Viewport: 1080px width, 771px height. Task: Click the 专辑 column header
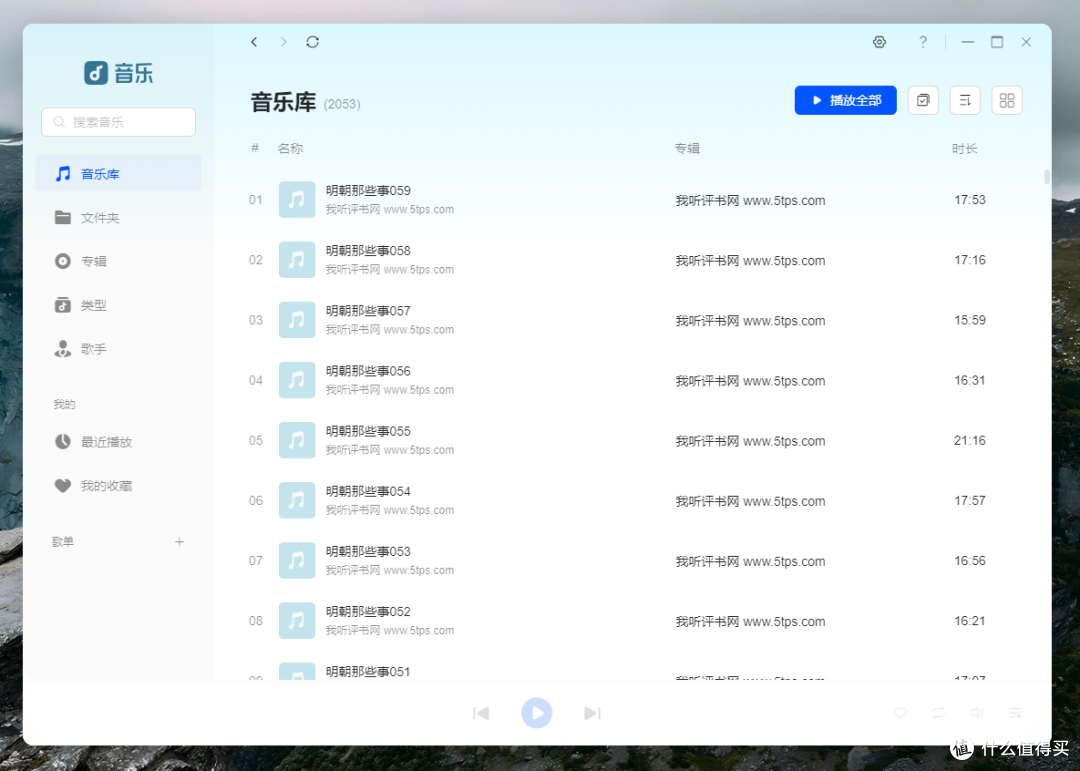point(687,148)
